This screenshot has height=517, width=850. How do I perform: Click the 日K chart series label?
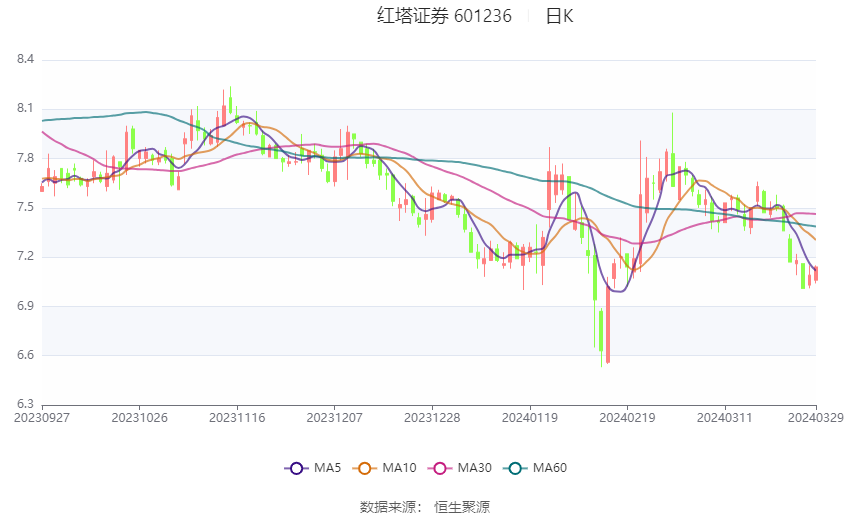point(559,16)
